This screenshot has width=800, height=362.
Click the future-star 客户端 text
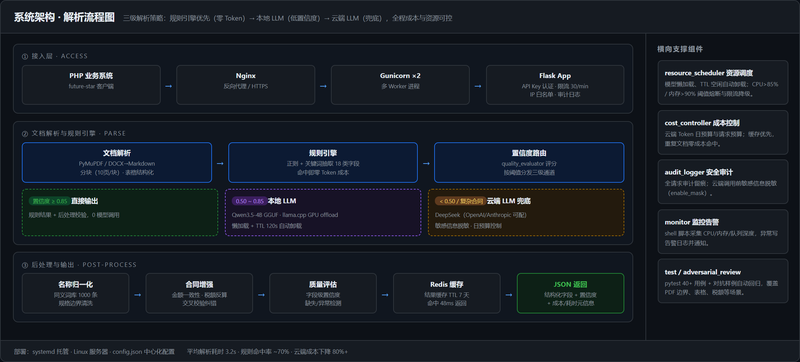tap(91, 86)
